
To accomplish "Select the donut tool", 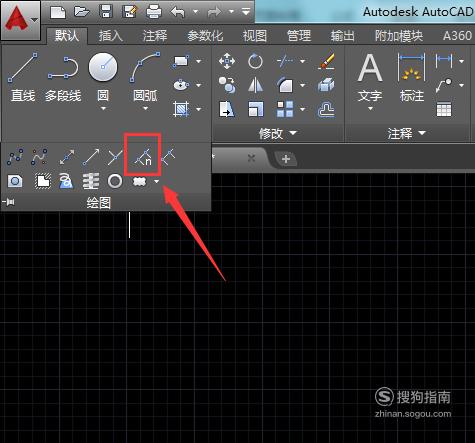I will (x=115, y=181).
